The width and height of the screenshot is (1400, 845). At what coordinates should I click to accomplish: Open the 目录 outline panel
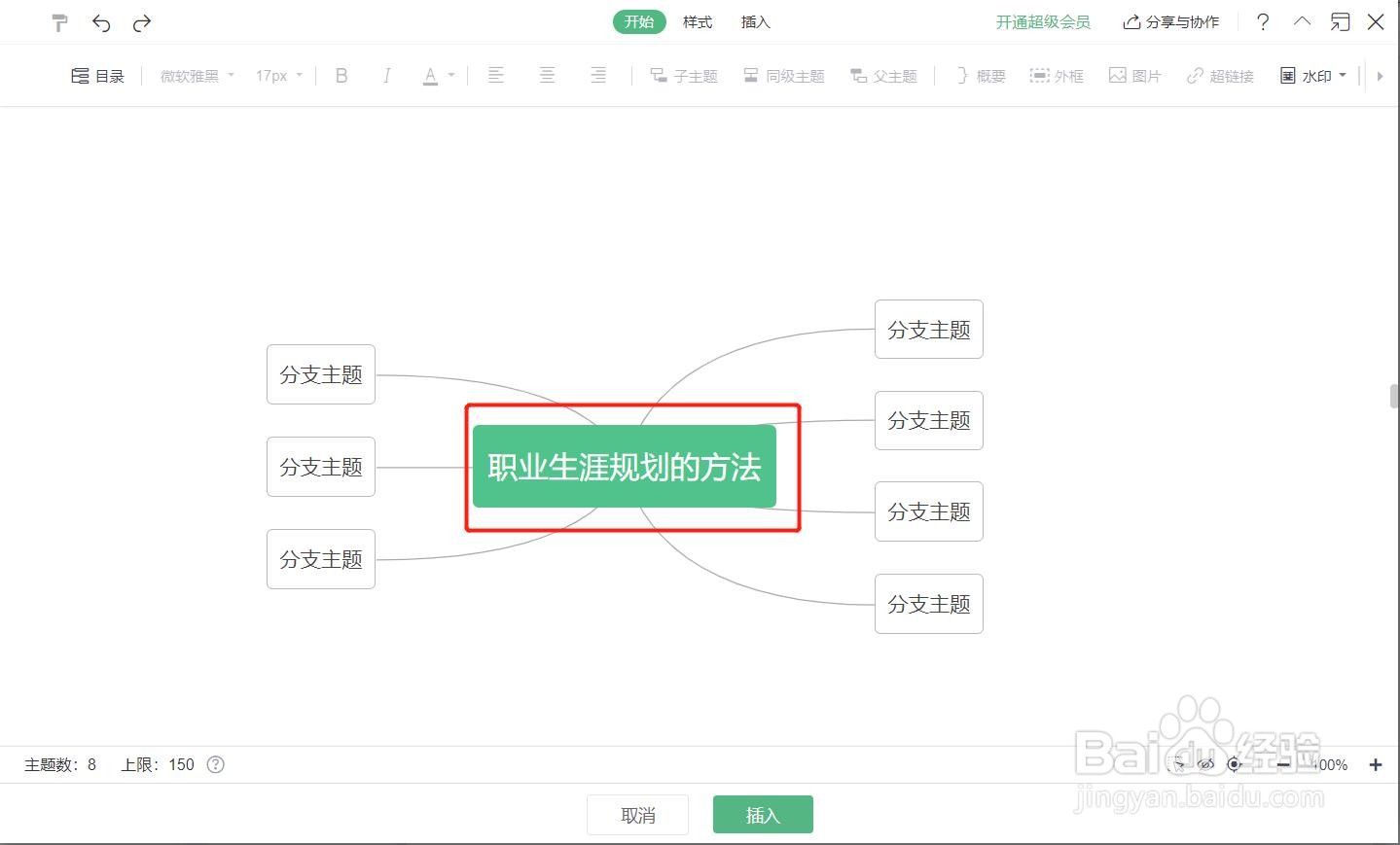[x=97, y=75]
